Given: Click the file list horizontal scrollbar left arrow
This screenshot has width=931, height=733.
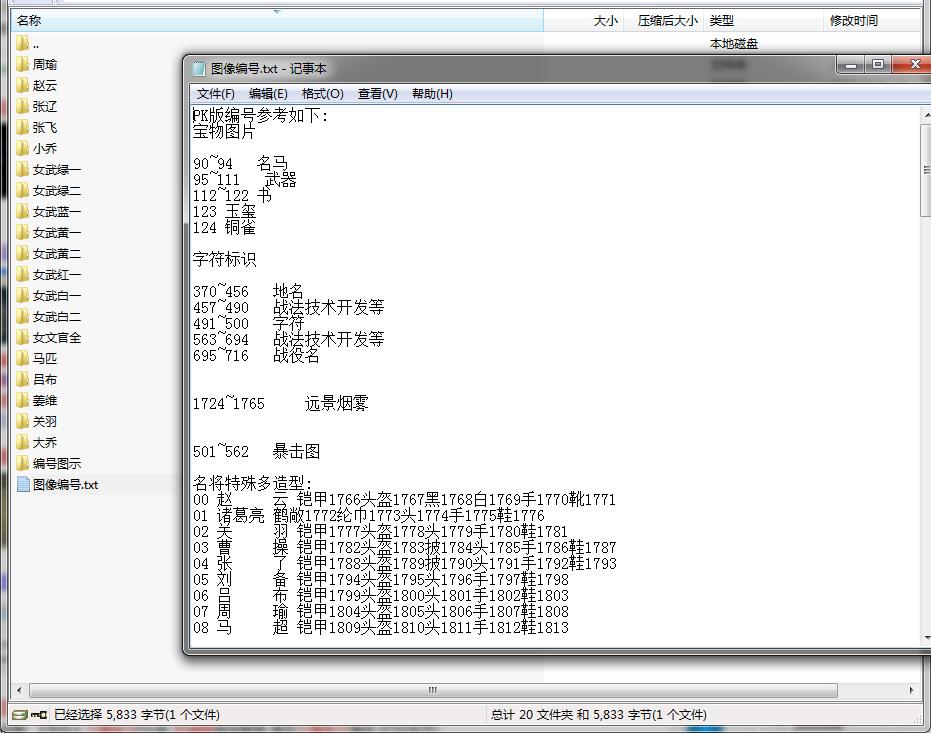Looking at the screenshot, I should coord(18,690).
